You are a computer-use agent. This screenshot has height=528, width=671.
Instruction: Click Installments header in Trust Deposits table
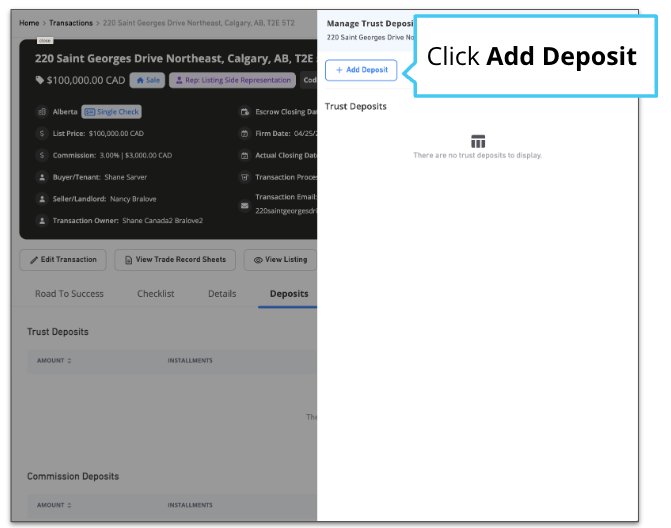[190, 361]
